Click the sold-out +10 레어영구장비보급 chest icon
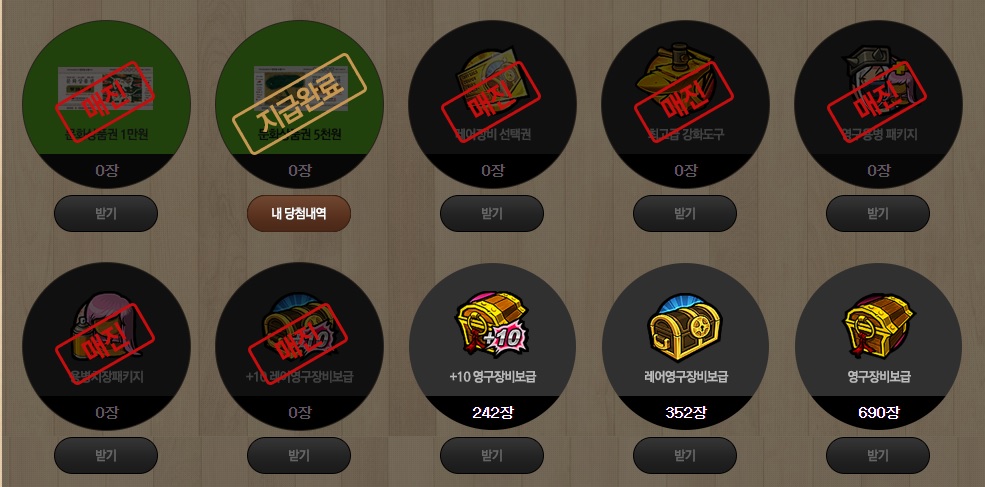 (x=300, y=329)
